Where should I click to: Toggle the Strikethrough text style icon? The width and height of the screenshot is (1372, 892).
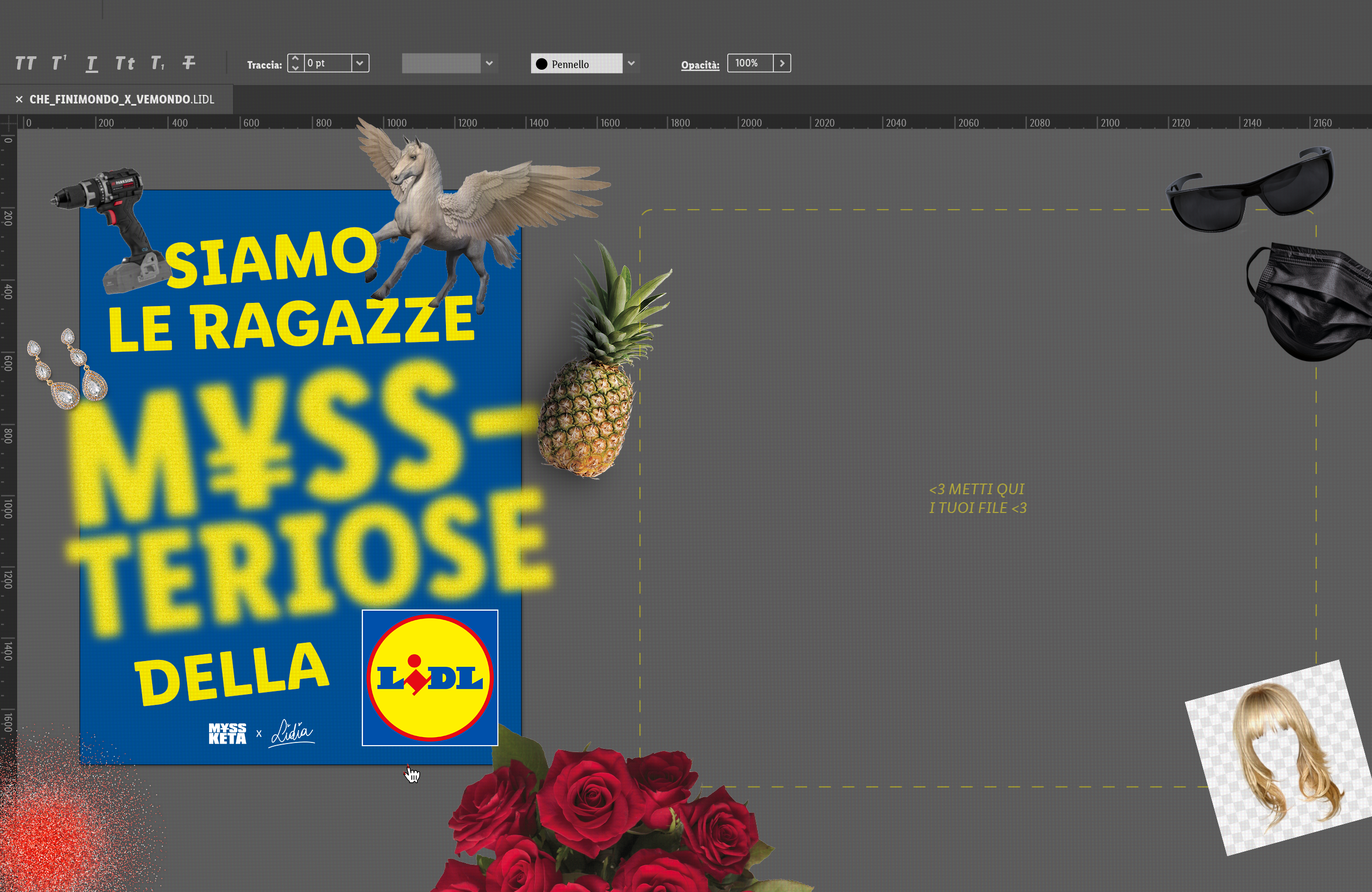[189, 62]
